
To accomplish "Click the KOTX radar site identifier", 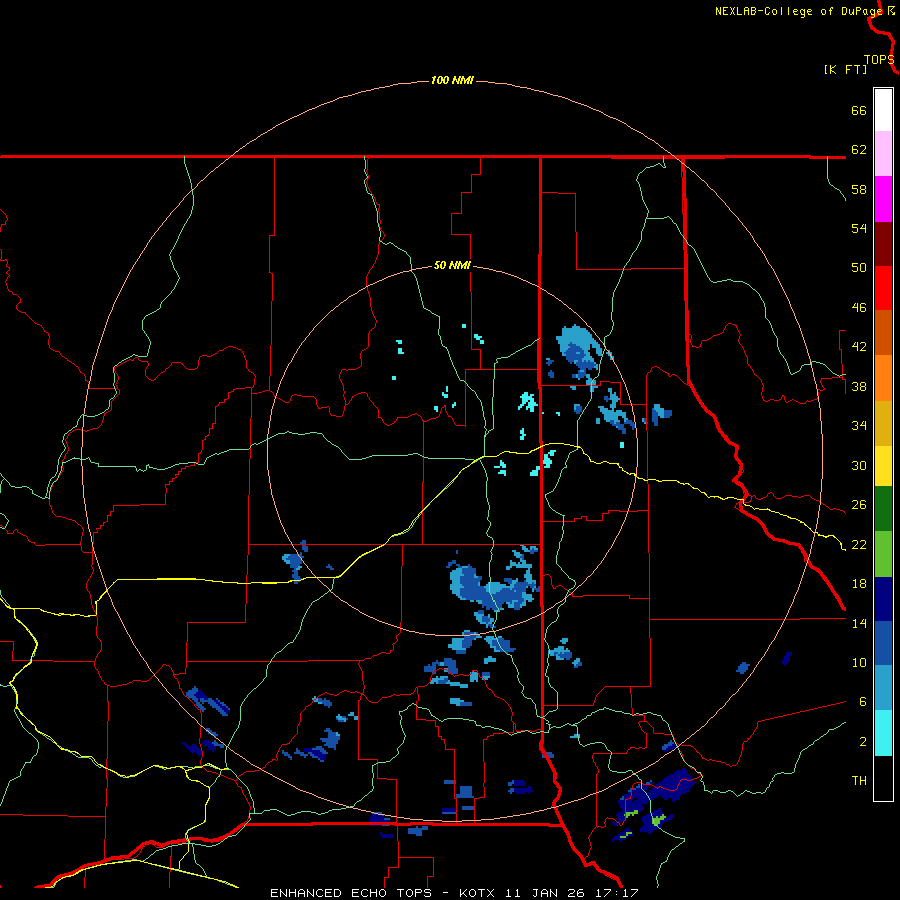I will pos(479,893).
